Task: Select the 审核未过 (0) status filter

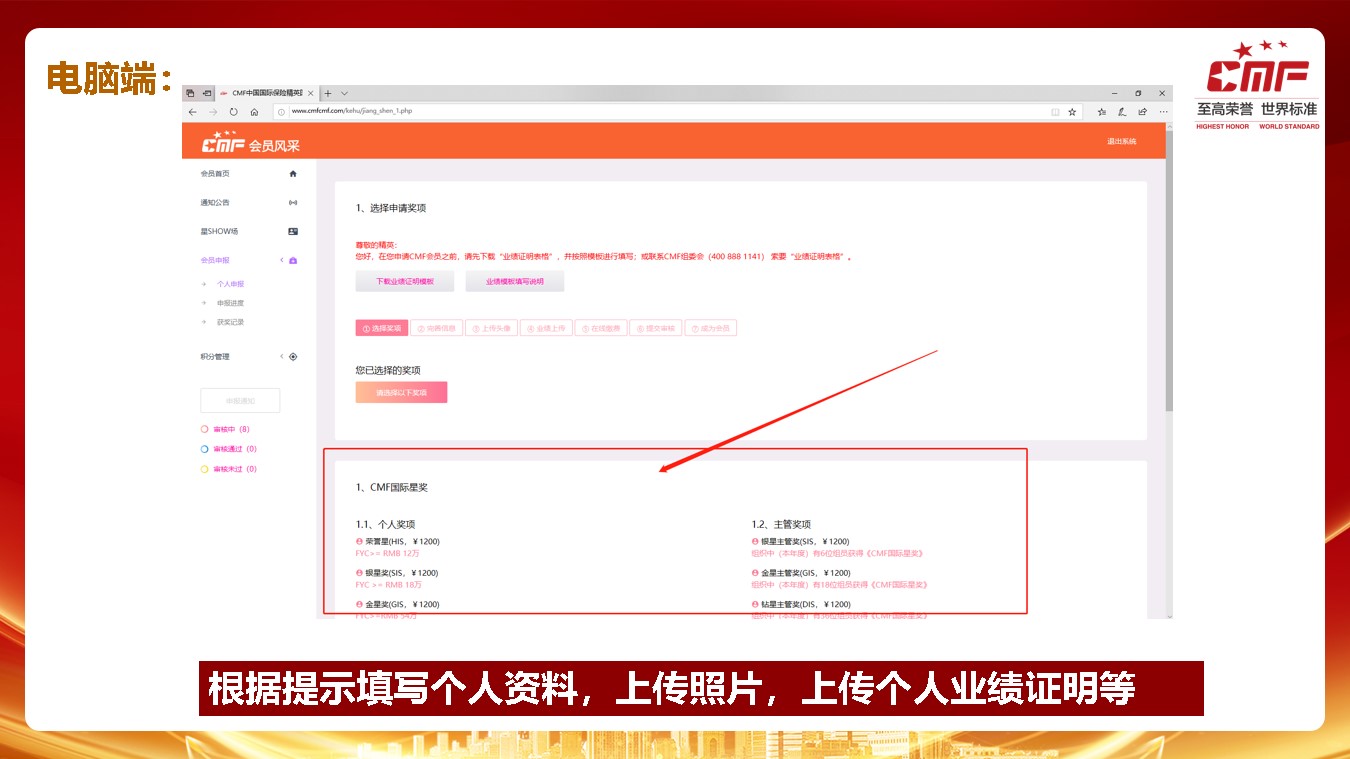Action: pyautogui.click(x=229, y=469)
